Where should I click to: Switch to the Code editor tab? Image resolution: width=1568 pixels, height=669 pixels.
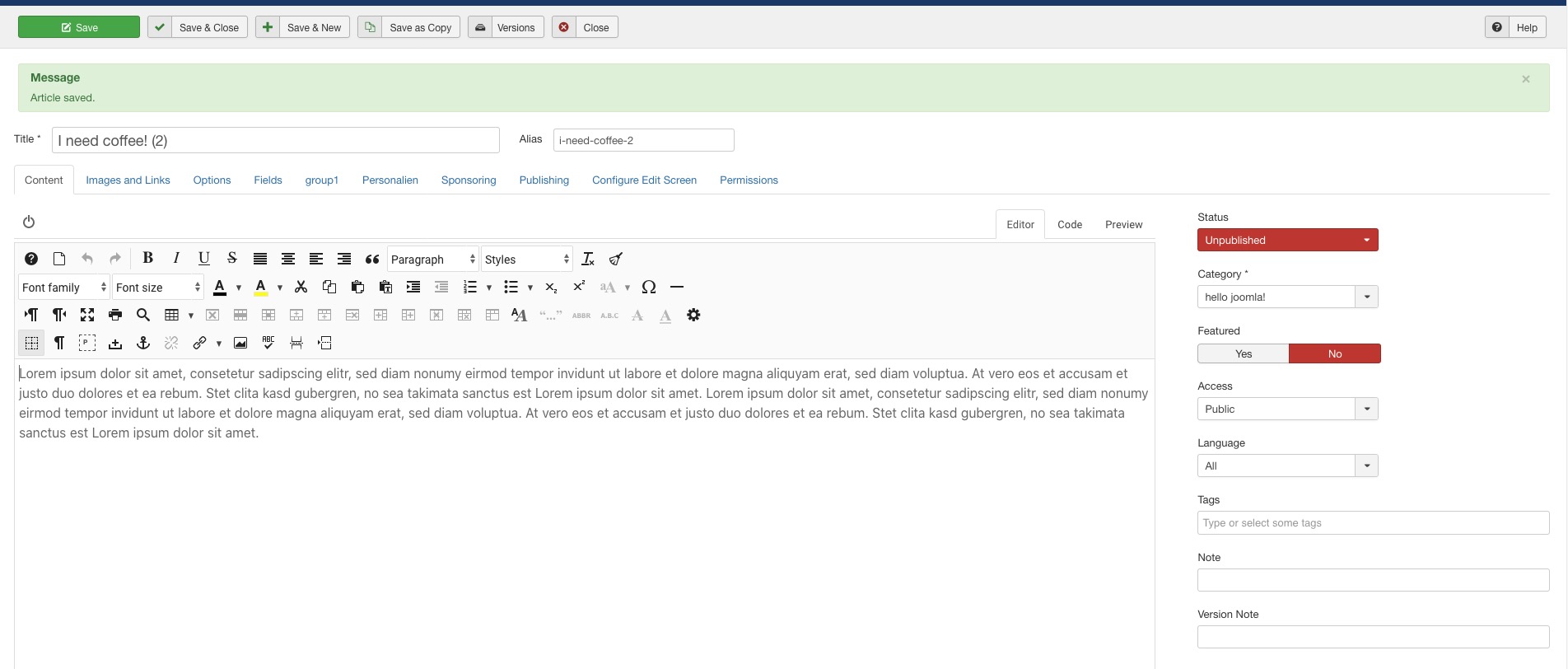pos(1070,224)
